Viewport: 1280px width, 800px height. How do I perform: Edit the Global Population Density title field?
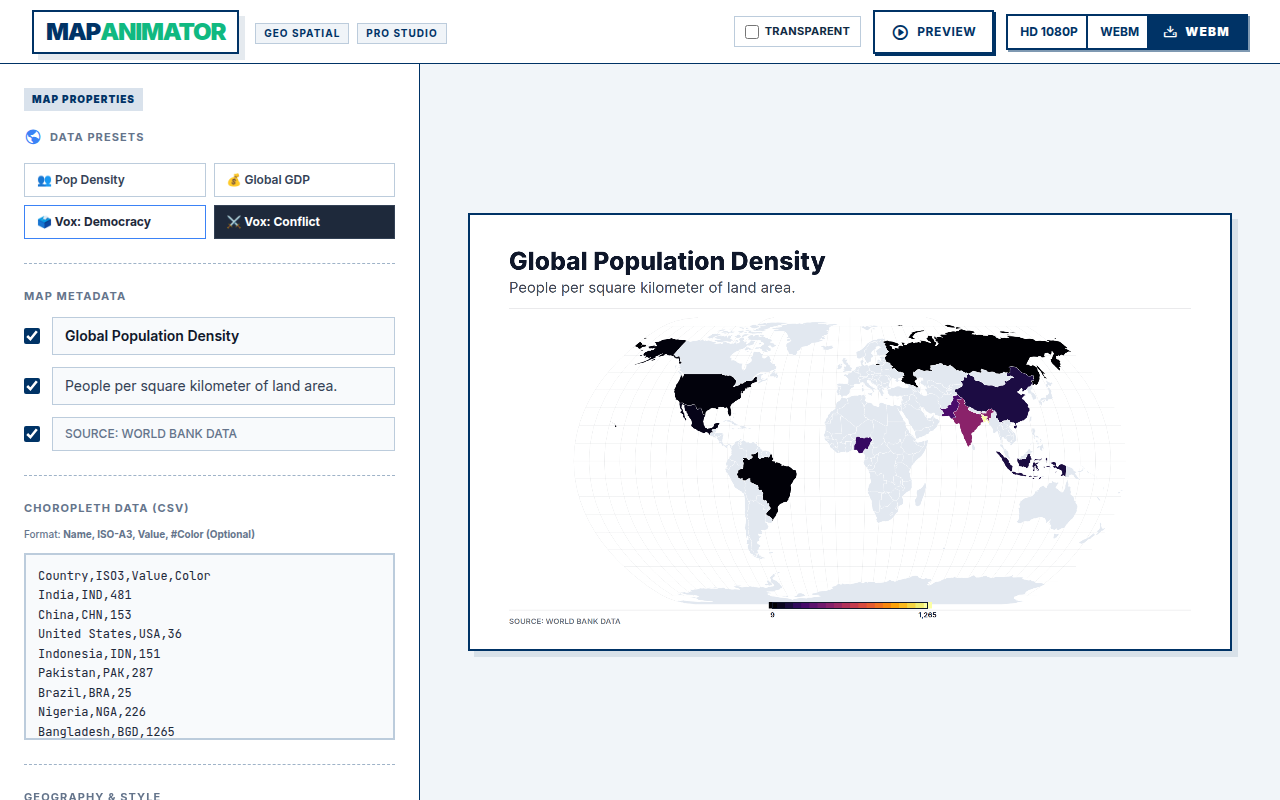[223, 336]
